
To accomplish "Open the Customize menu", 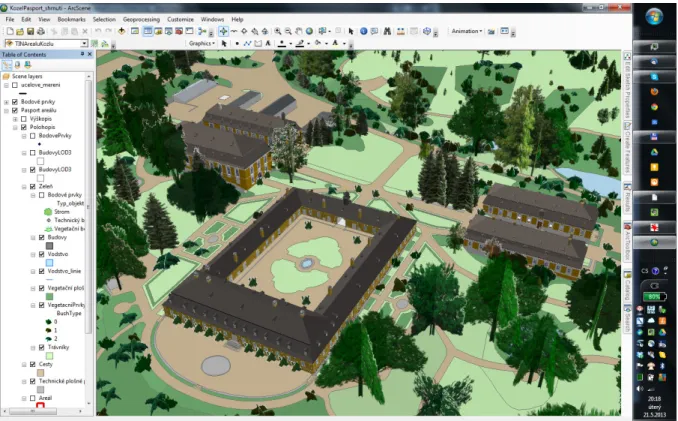I will coord(180,19).
